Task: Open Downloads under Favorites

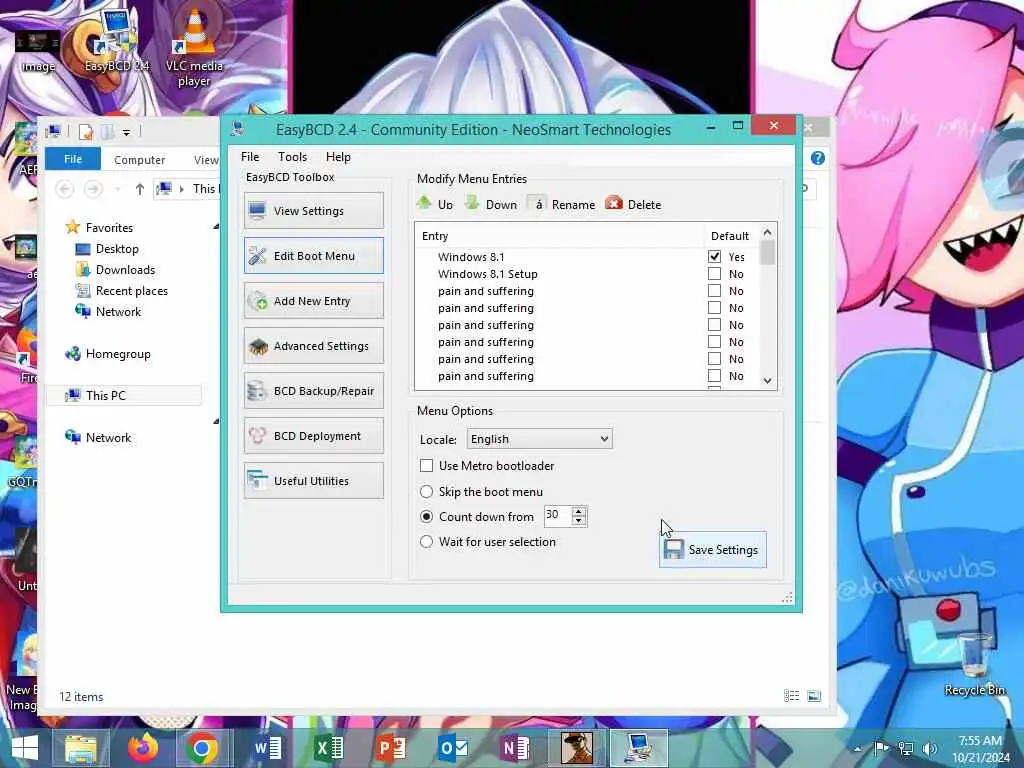Action: point(116,270)
